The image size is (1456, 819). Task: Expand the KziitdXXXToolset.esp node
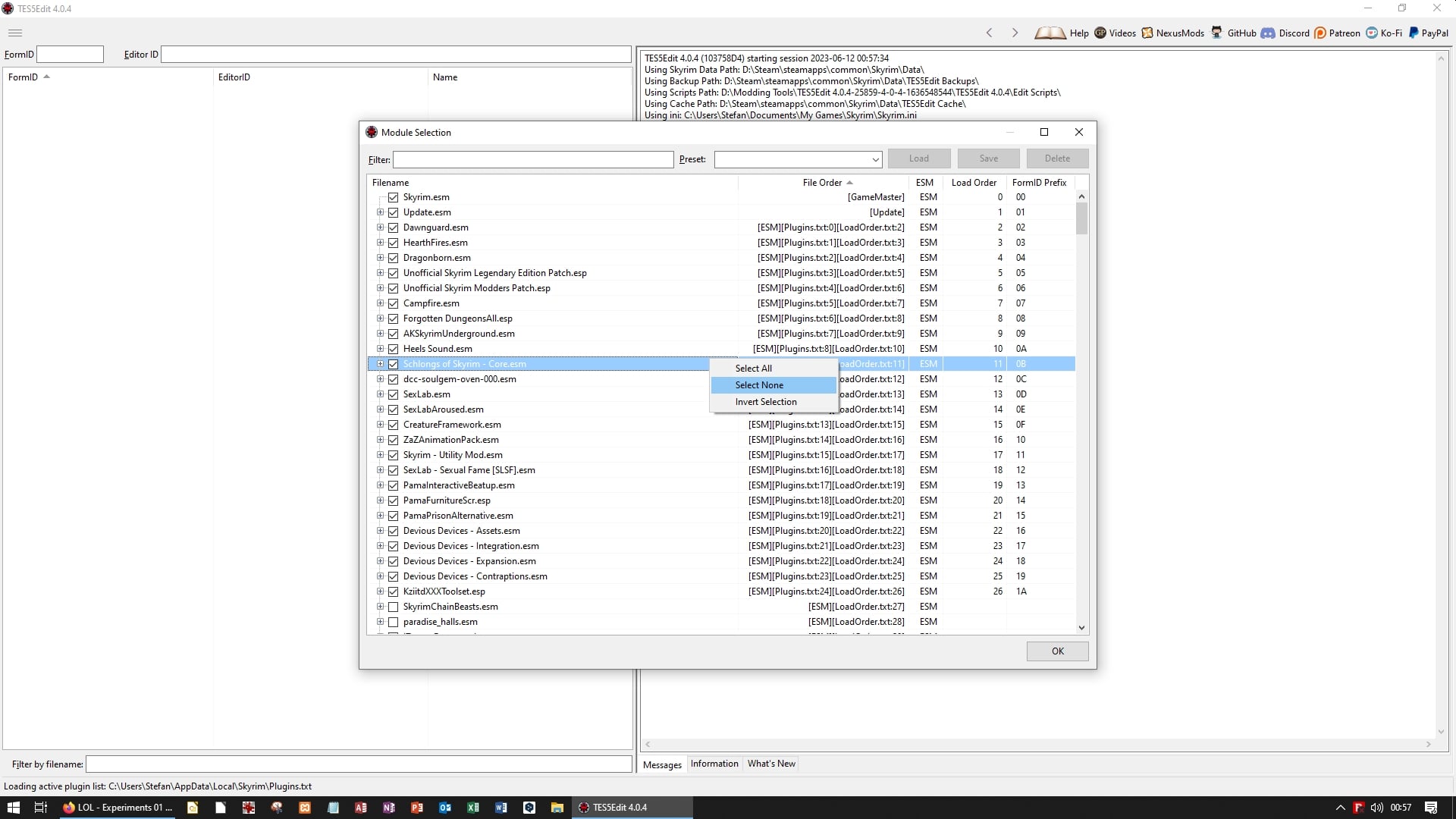coord(380,591)
